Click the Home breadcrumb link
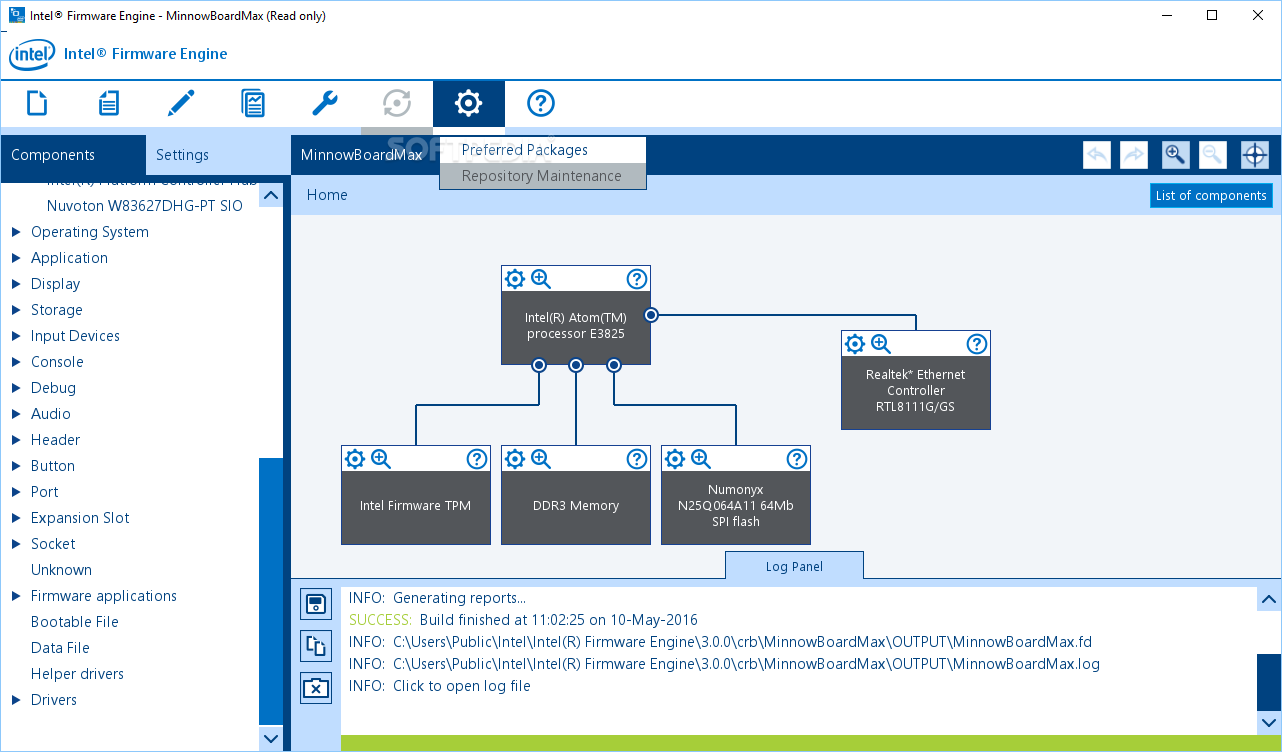 coord(327,195)
